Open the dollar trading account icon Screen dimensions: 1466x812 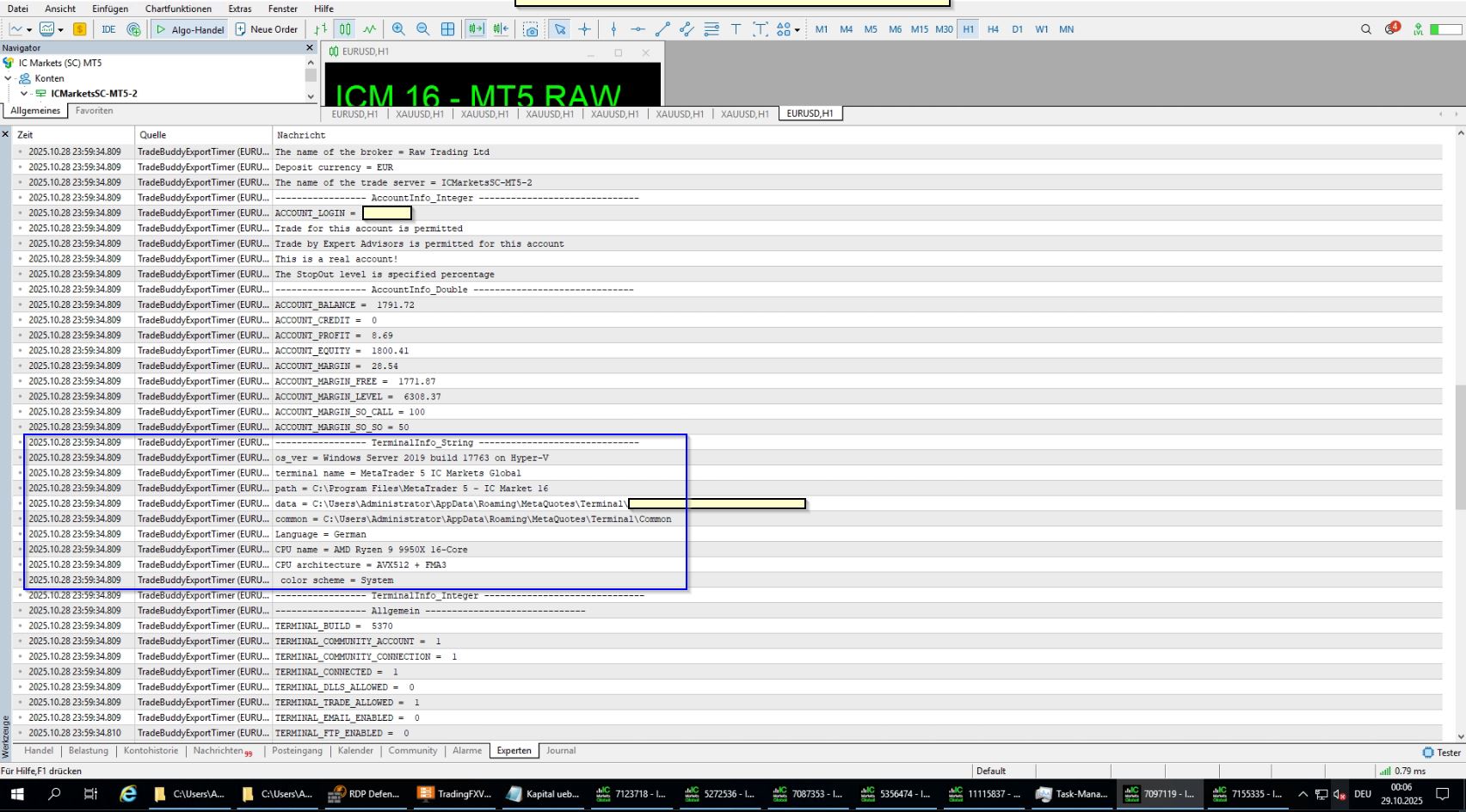pos(80,29)
